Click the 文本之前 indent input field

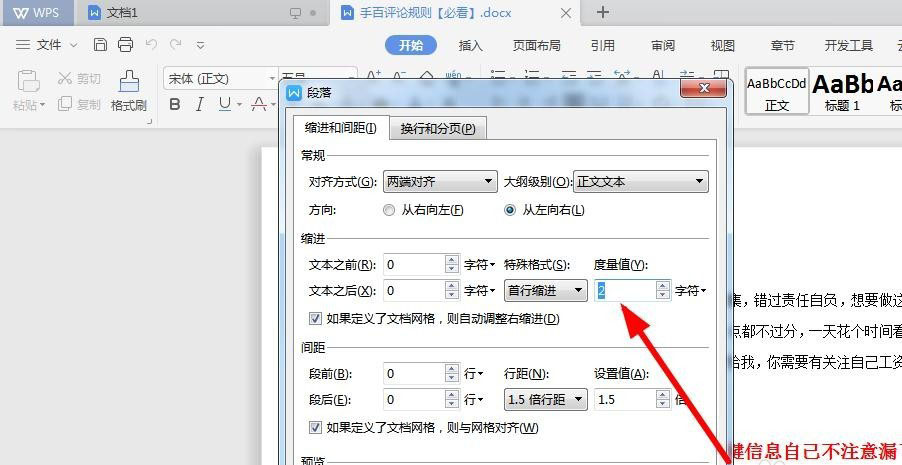click(414, 265)
